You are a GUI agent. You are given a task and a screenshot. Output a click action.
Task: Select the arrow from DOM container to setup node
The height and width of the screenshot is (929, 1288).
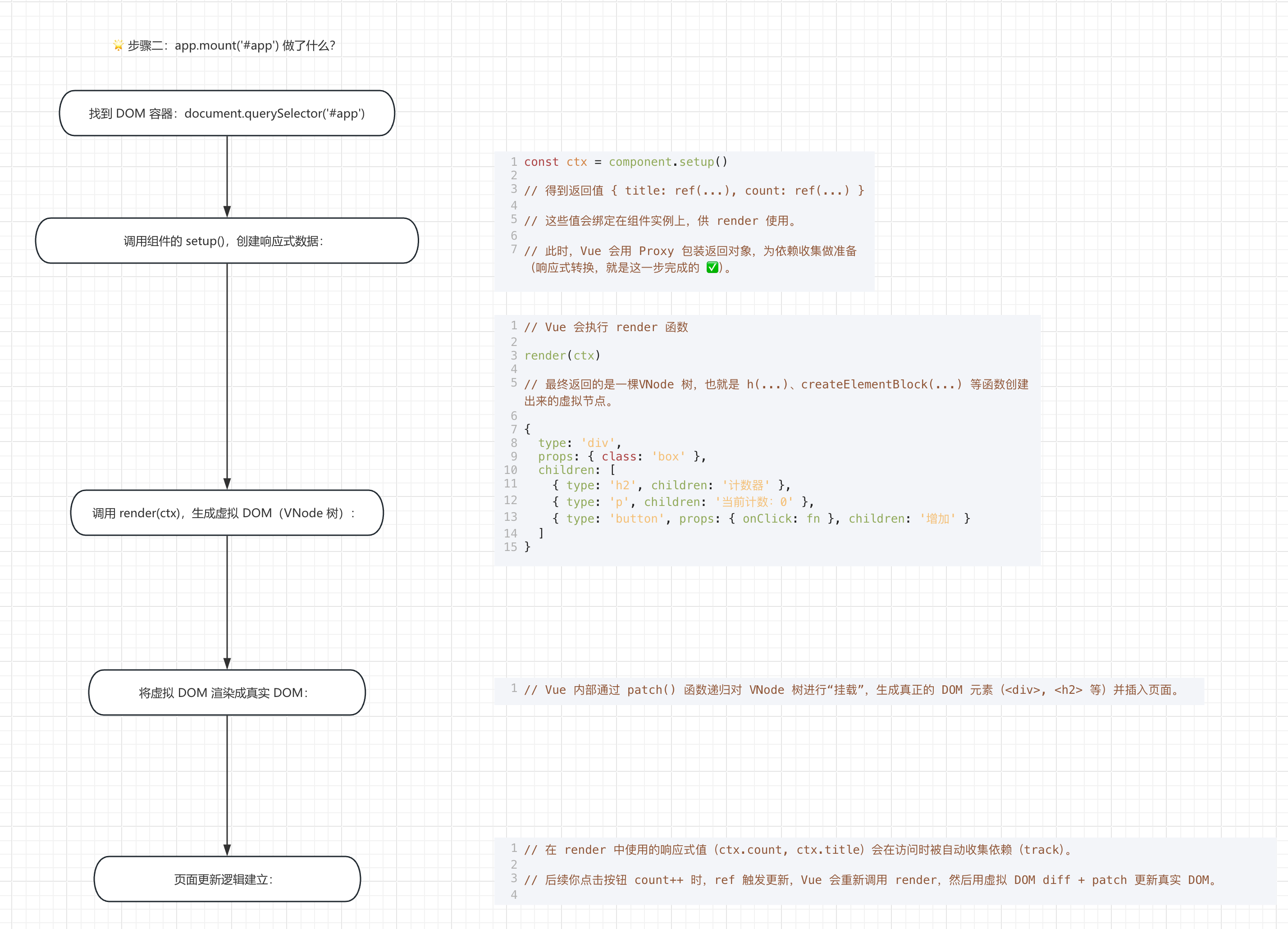tap(227, 176)
